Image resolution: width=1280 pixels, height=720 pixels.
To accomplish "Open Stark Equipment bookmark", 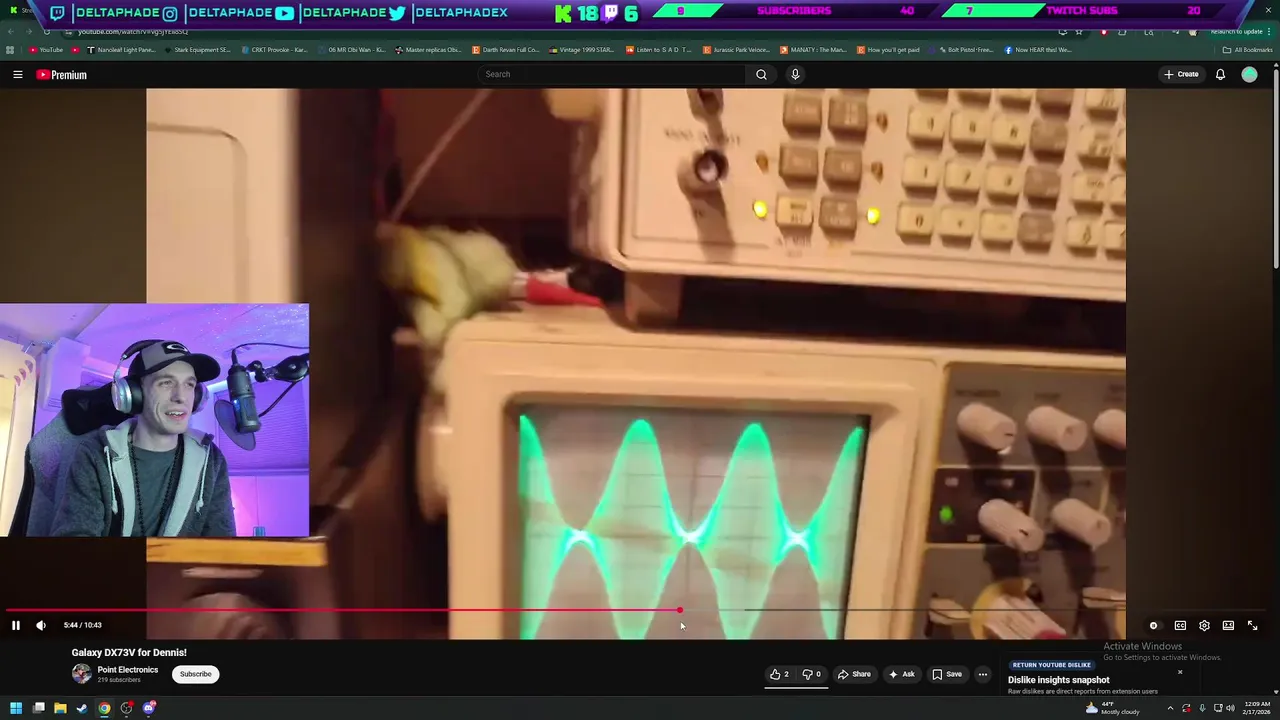I will coord(197,50).
